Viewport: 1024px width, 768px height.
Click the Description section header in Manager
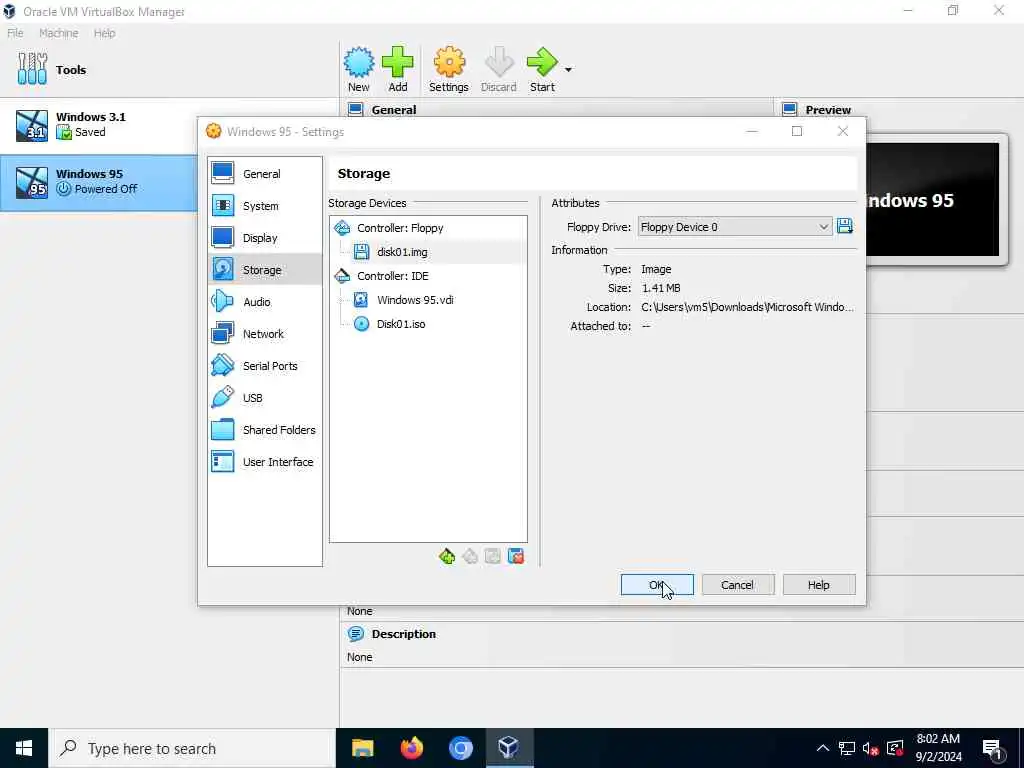(404, 633)
